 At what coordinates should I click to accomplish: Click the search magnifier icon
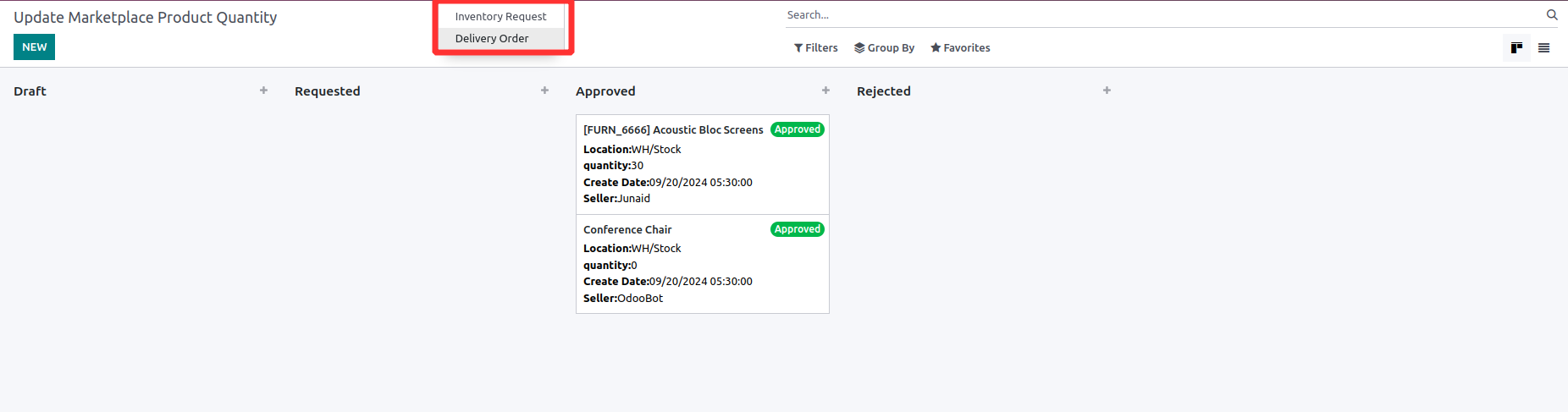tap(1552, 15)
